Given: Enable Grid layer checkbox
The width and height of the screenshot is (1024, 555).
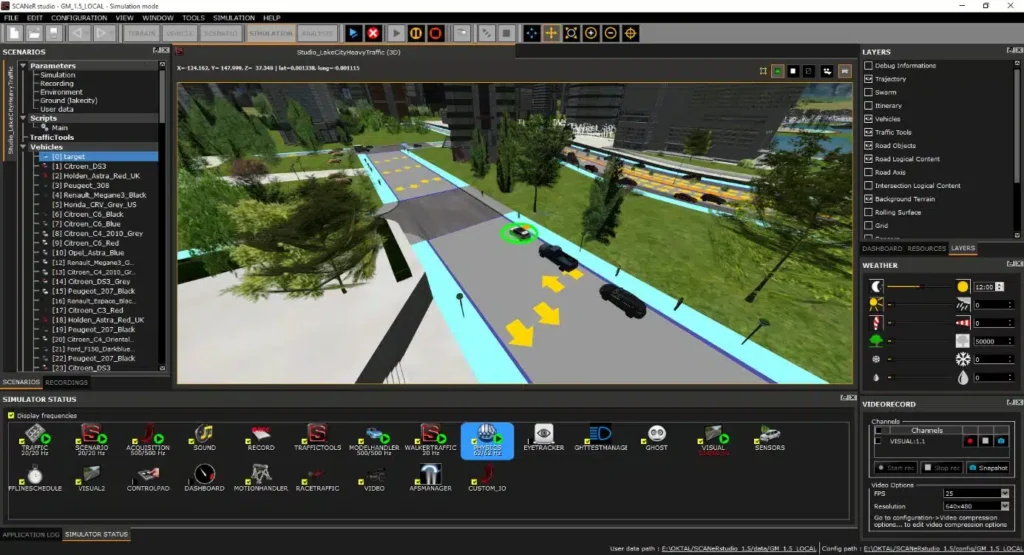Looking at the screenshot, I should 869,225.
